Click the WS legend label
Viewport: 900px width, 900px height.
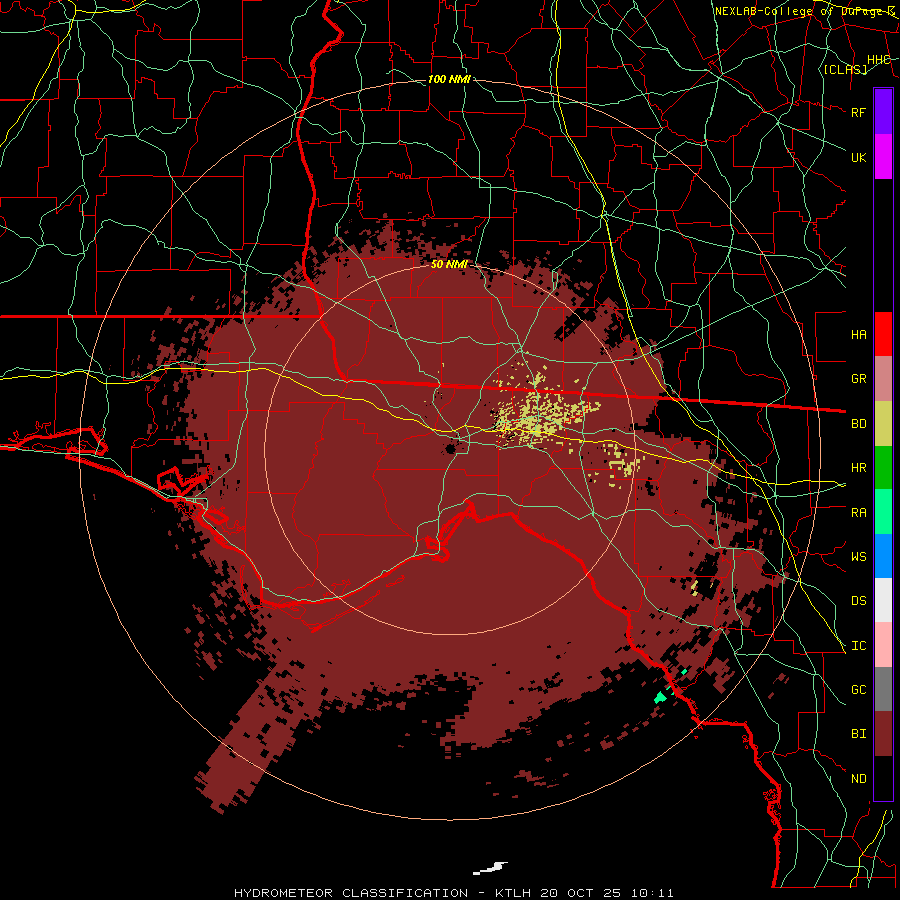click(x=858, y=557)
